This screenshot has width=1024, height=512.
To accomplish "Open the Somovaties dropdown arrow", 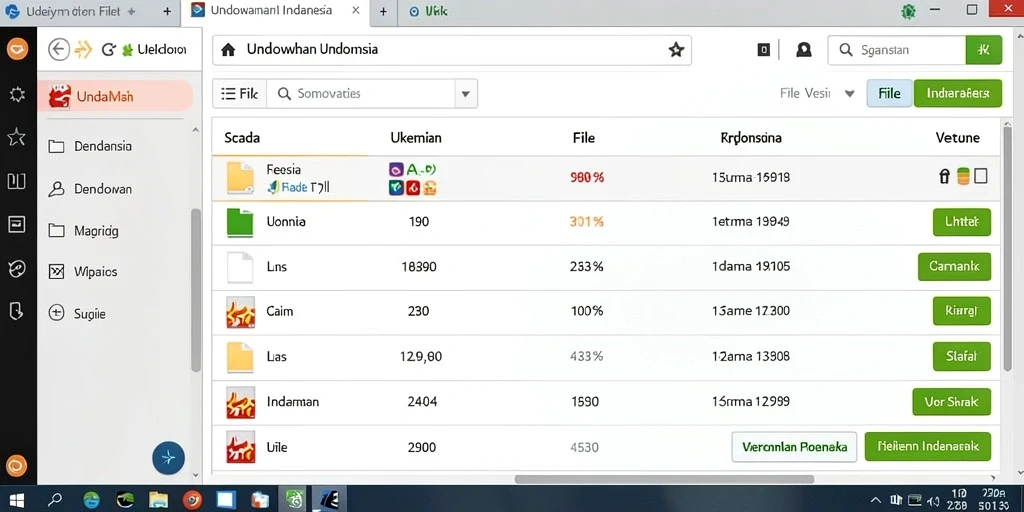I will (x=465, y=93).
